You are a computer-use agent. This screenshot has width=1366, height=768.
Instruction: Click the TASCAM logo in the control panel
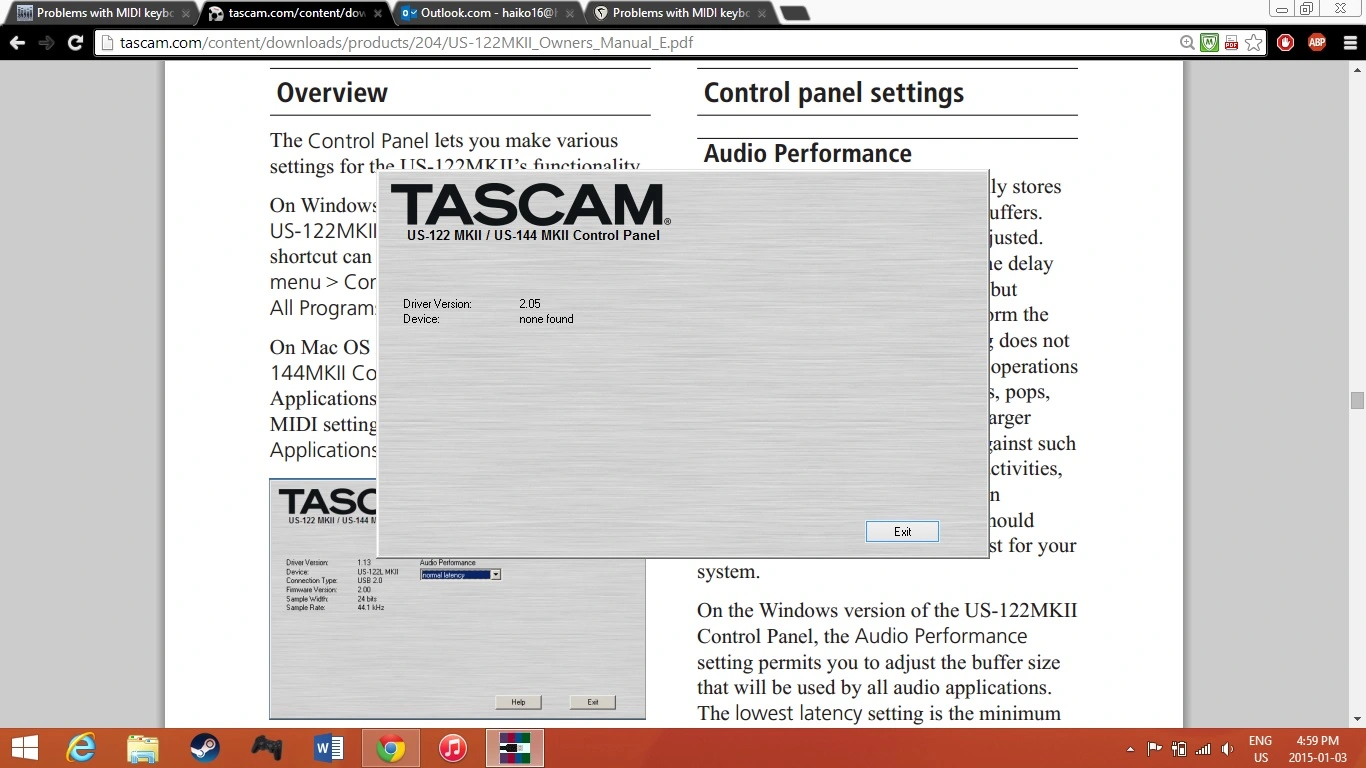(530, 205)
